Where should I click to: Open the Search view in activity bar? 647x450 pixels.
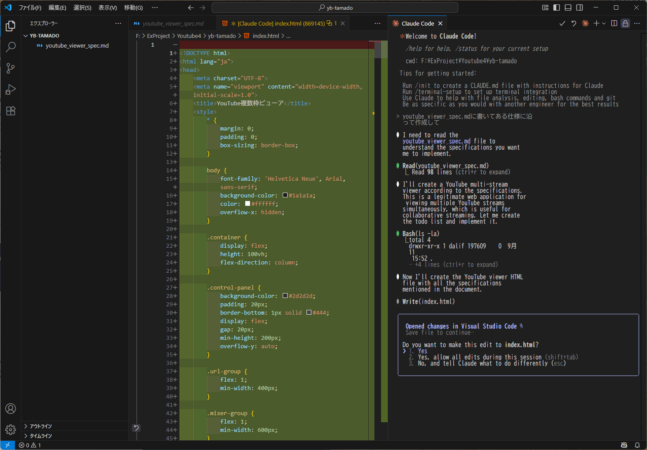(x=10, y=47)
